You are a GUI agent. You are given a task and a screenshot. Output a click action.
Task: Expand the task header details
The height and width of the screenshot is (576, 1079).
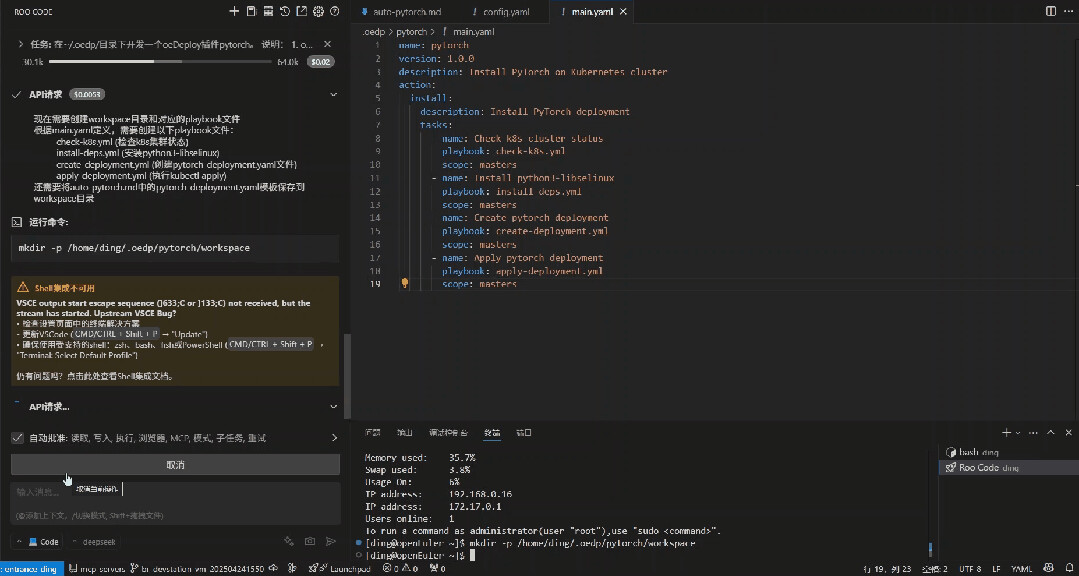(x=21, y=44)
